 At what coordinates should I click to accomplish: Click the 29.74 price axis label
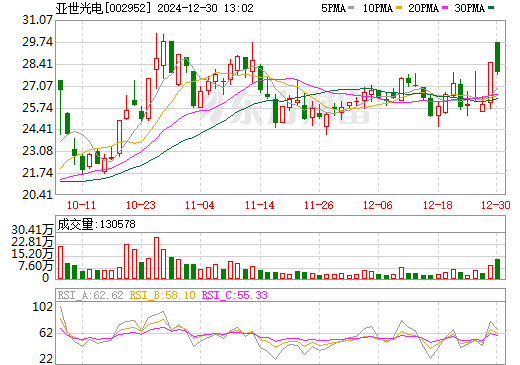pos(37,42)
